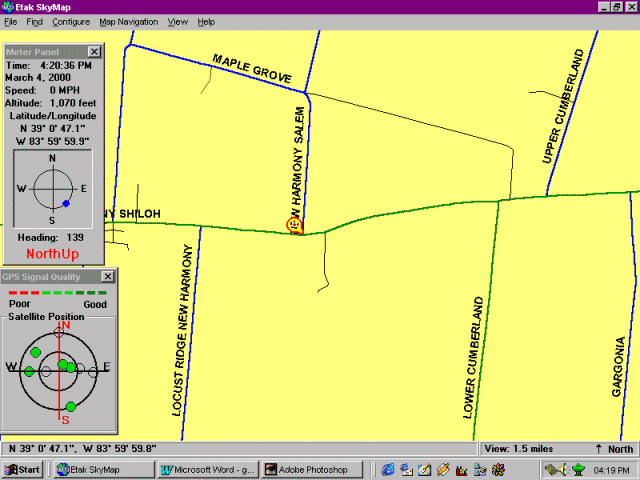Click the LOWER CUMBERLAND road label

(x=473, y=357)
